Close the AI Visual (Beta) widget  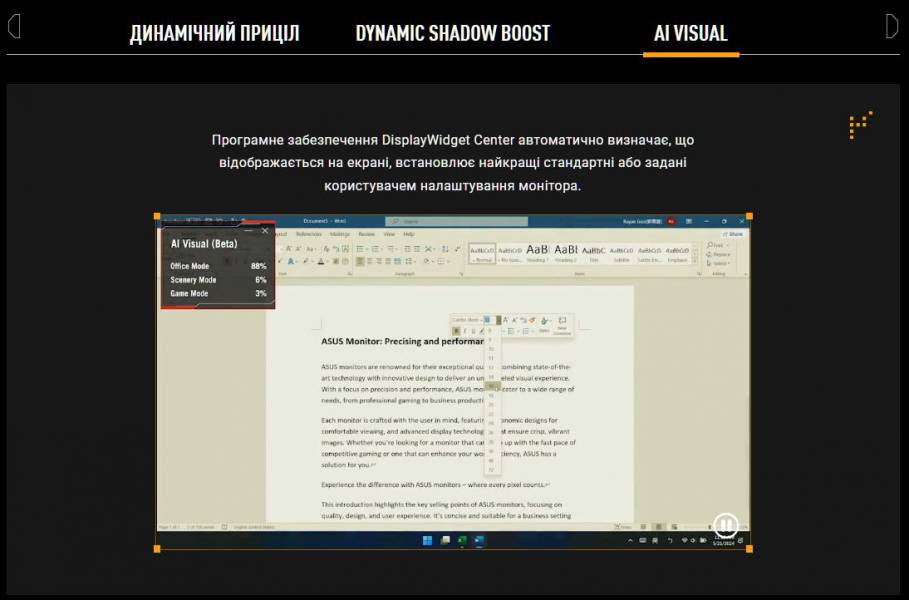tap(265, 230)
